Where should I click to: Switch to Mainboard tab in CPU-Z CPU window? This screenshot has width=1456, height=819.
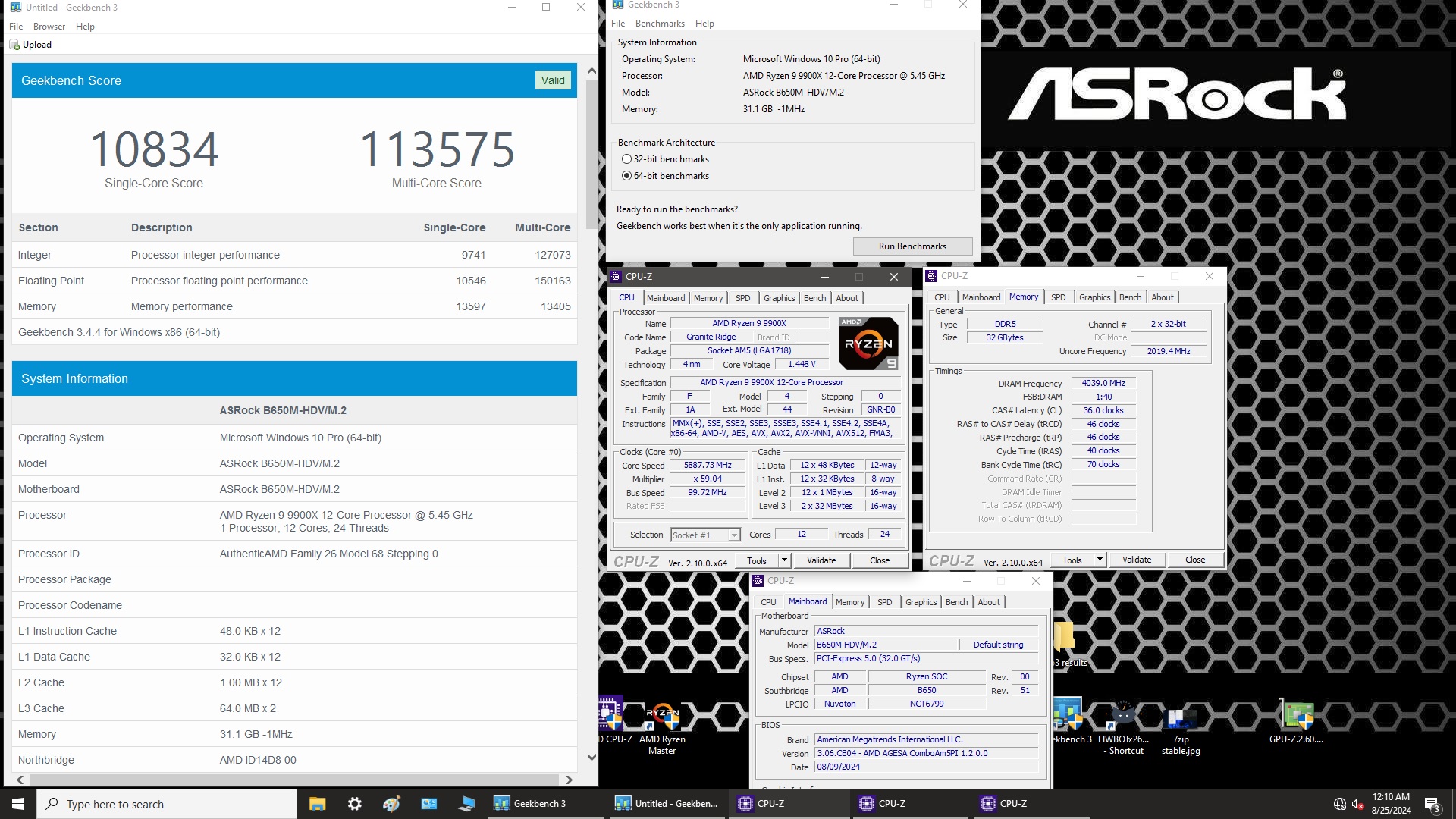[x=666, y=298]
